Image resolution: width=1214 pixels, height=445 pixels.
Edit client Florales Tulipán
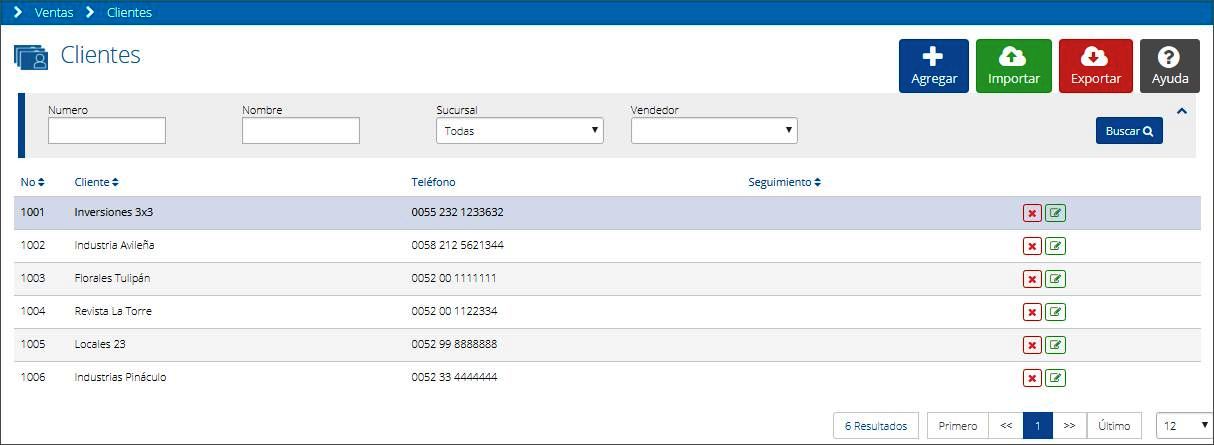coord(1055,279)
